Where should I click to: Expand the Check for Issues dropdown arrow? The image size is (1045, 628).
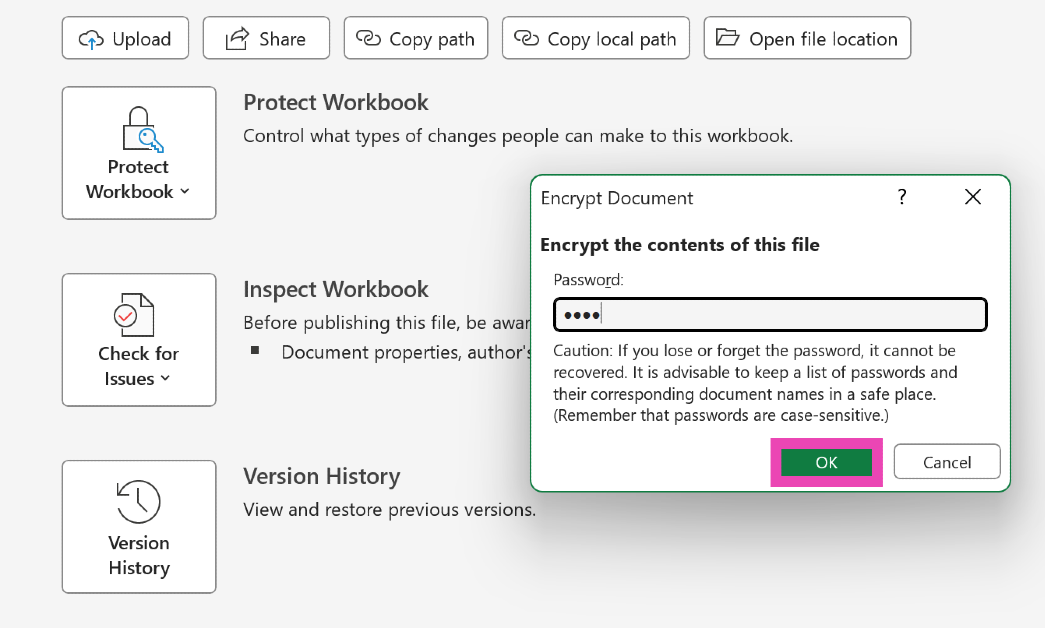point(165,379)
